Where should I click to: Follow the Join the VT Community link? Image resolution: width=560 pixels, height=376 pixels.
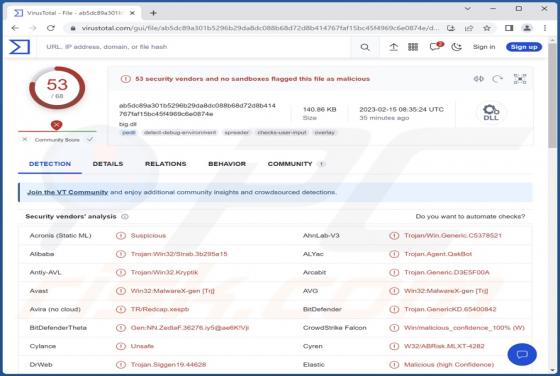[68, 192]
